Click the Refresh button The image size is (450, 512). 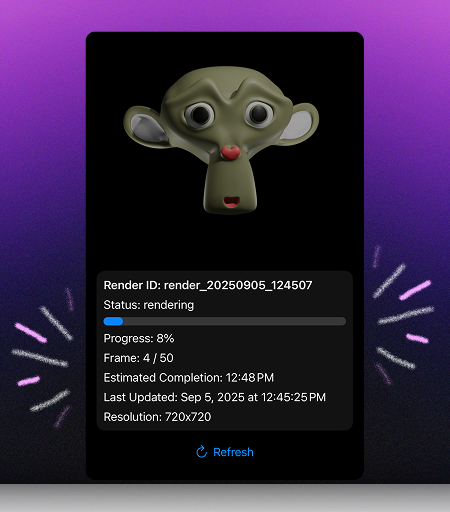(x=225, y=452)
